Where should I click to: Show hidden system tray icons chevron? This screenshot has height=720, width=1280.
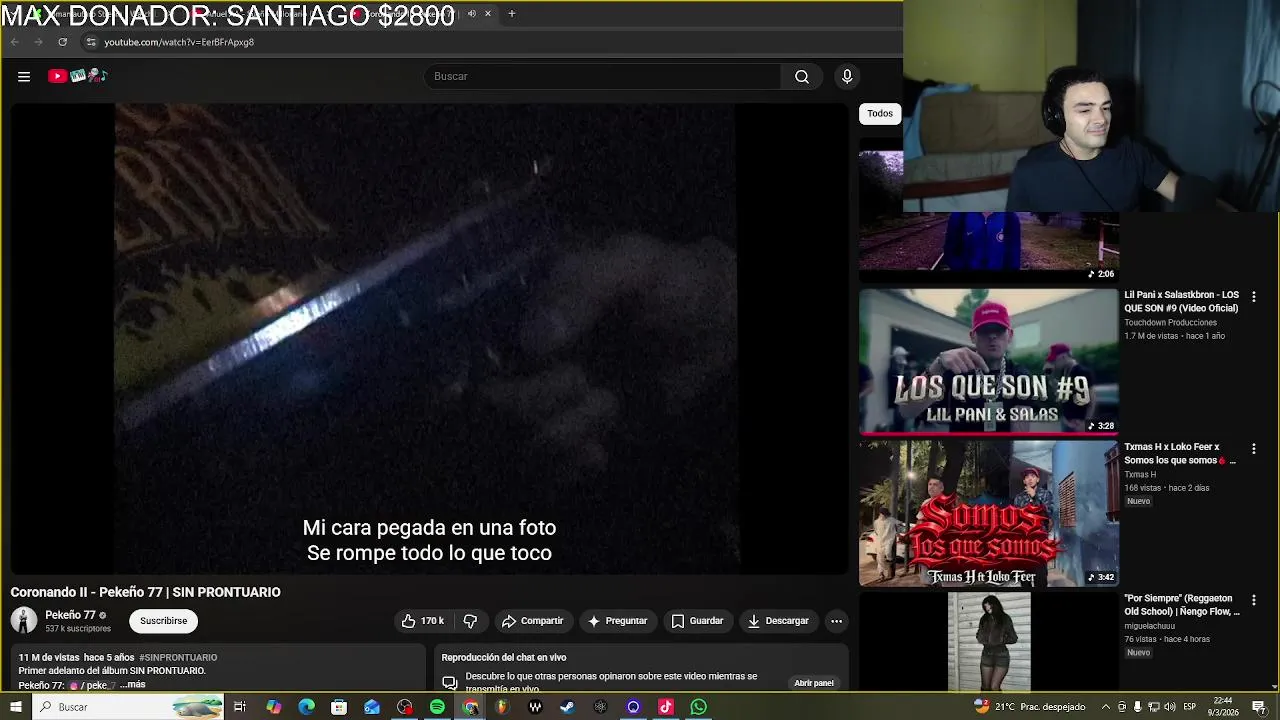coord(1106,707)
